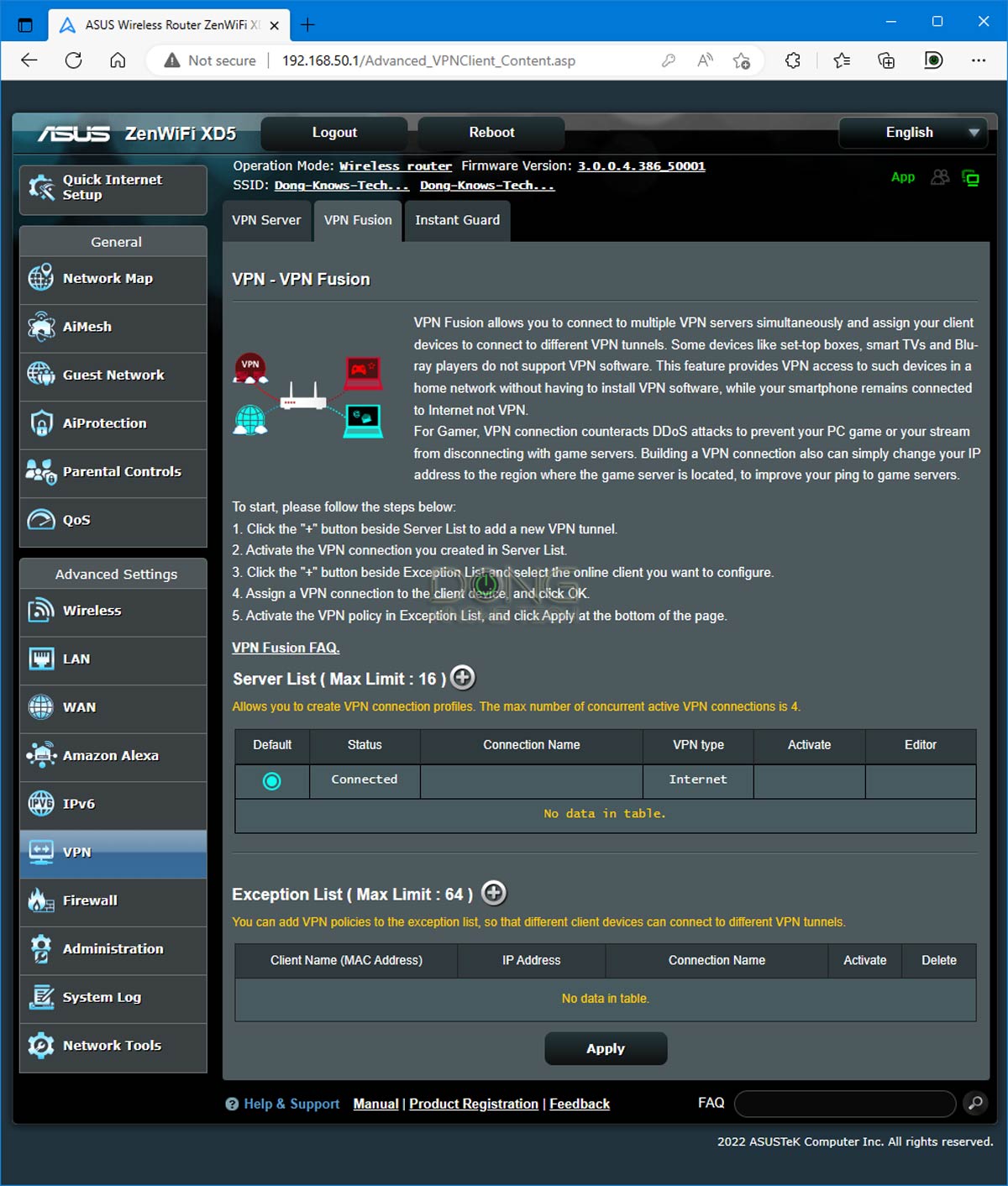Click the green AiMesh devices status icon
Image resolution: width=1008 pixels, height=1186 pixels.
[x=971, y=177]
